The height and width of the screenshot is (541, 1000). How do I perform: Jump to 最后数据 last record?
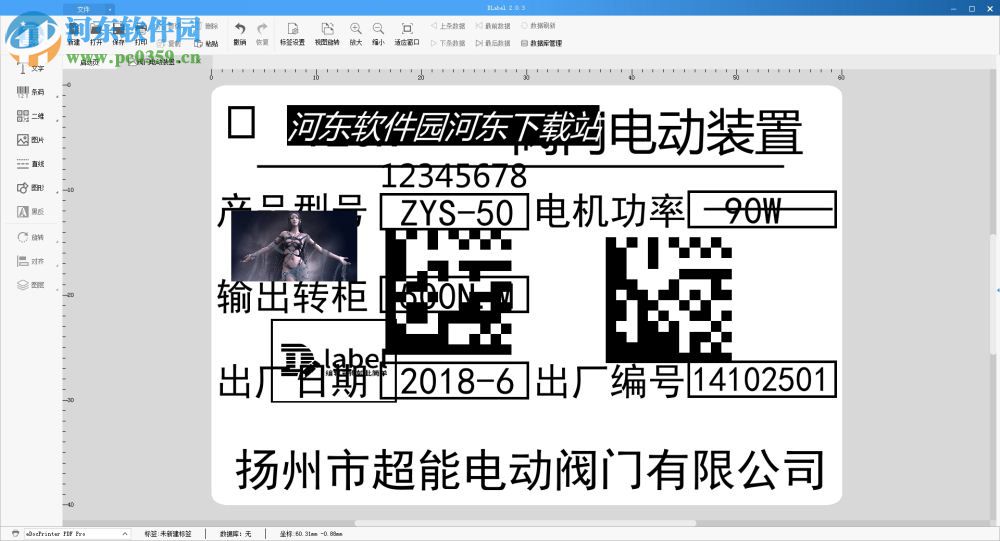pos(493,43)
